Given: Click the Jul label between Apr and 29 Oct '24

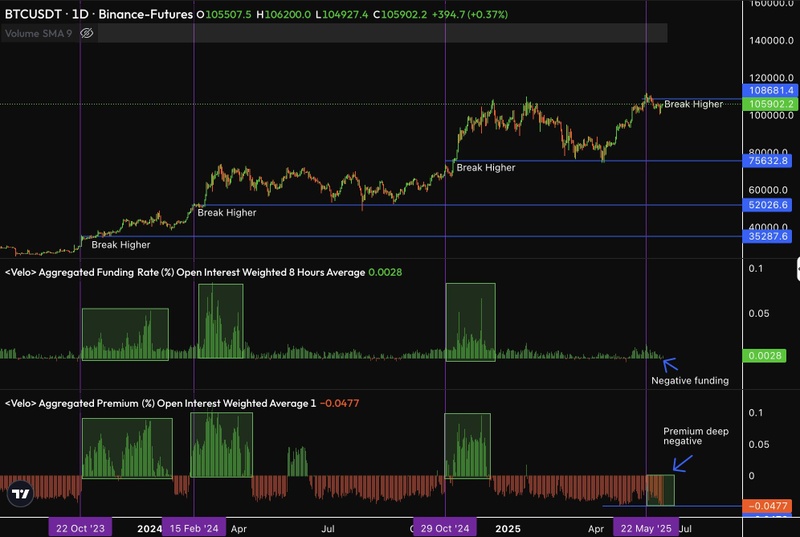Looking at the screenshot, I should coord(328,529).
